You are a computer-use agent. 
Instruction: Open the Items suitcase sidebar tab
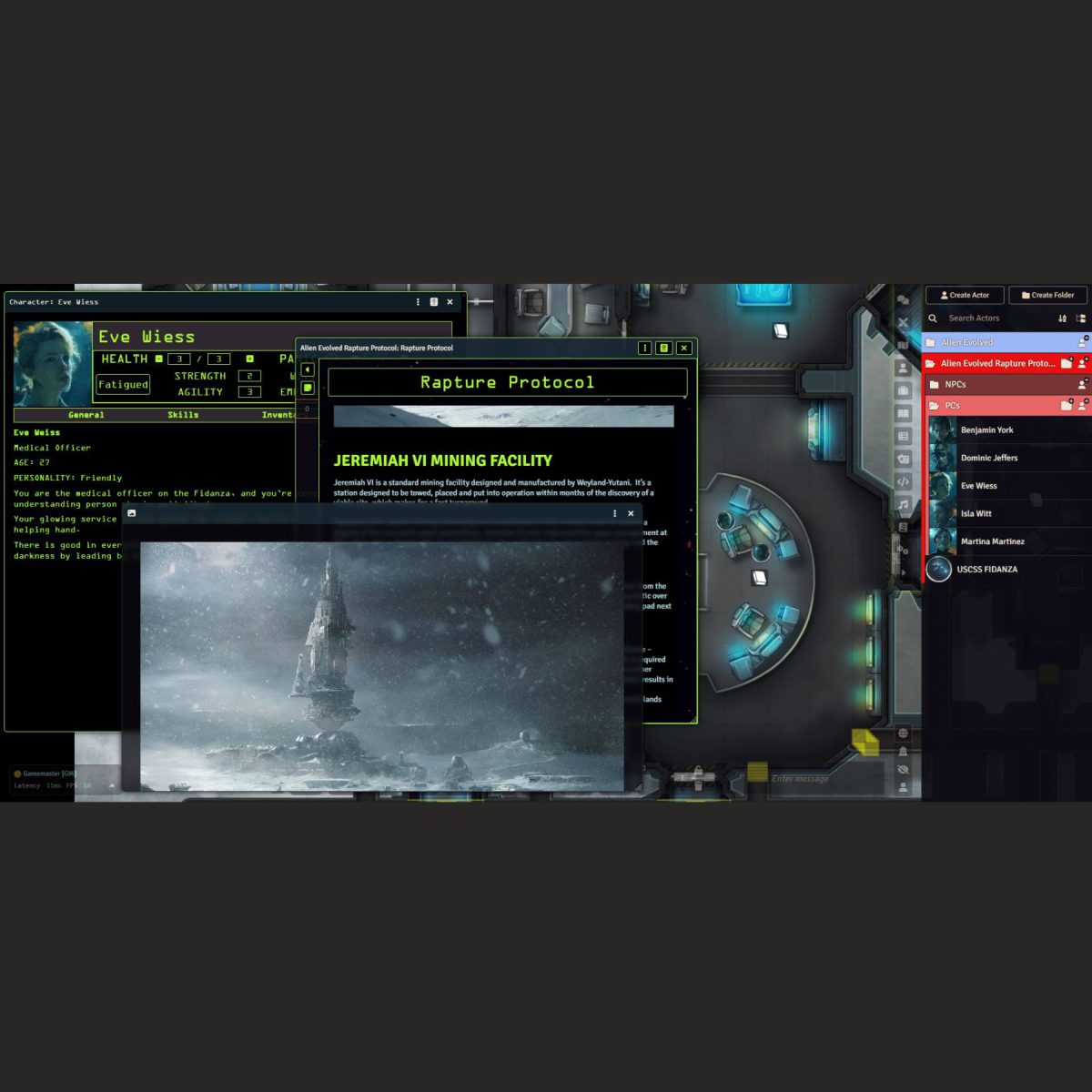click(903, 390)
